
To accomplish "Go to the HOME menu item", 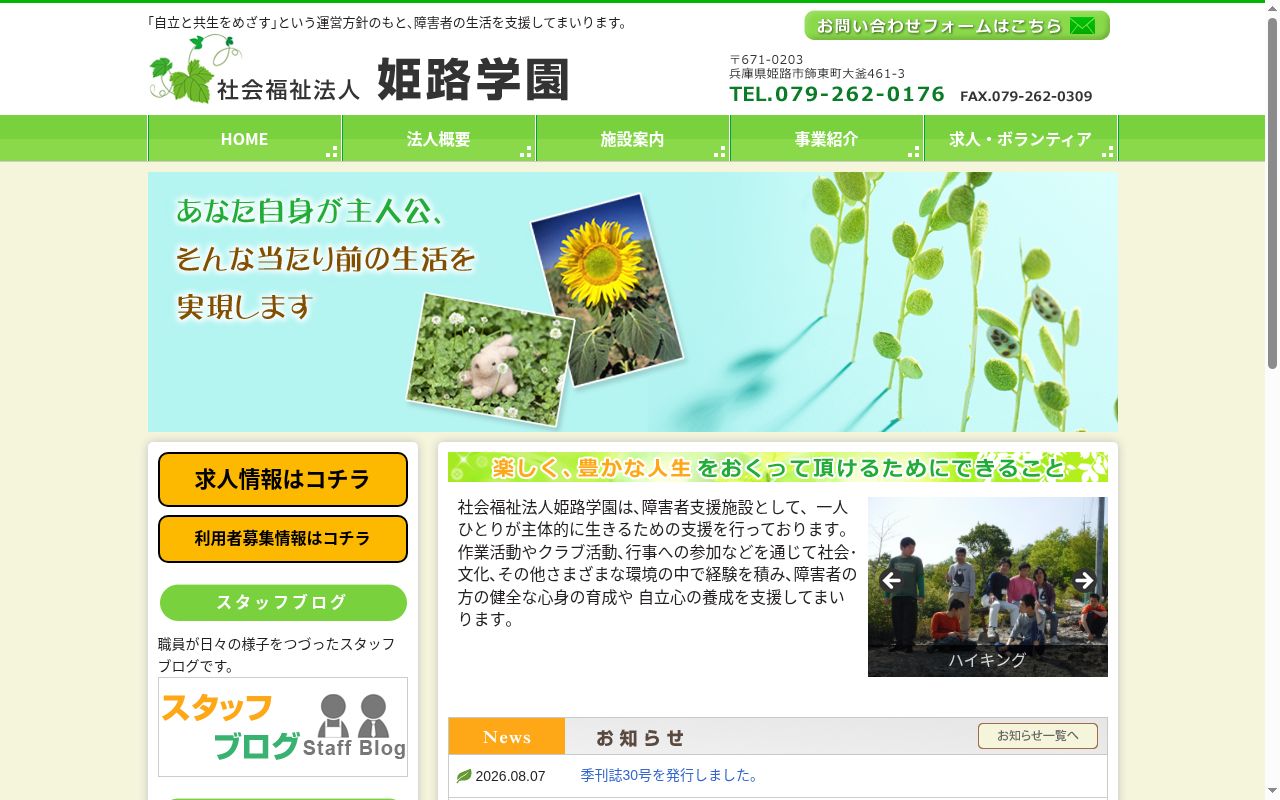I will pos(244,138).
